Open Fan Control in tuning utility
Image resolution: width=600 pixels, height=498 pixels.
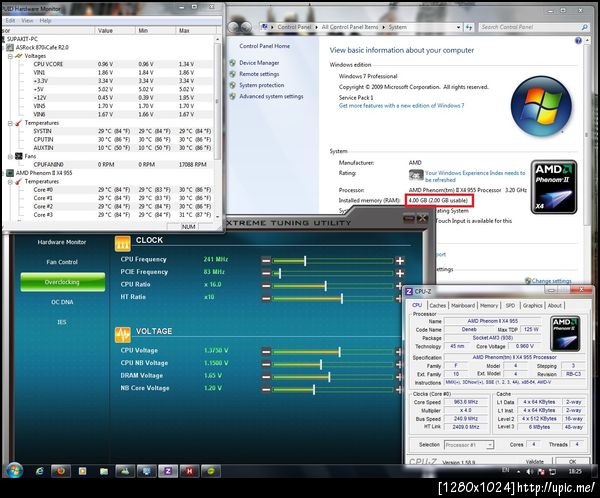[x=62, y=262]
